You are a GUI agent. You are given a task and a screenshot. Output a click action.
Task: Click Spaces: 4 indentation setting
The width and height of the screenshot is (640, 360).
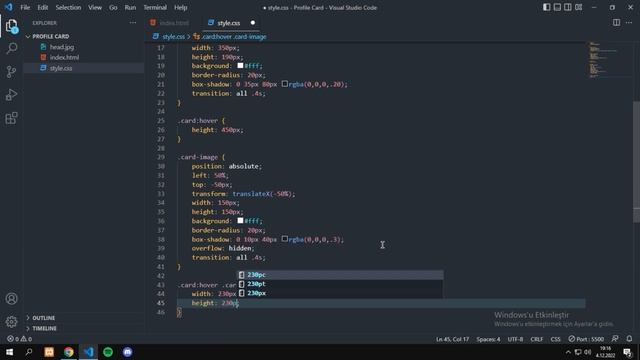(x=488, y=339)
